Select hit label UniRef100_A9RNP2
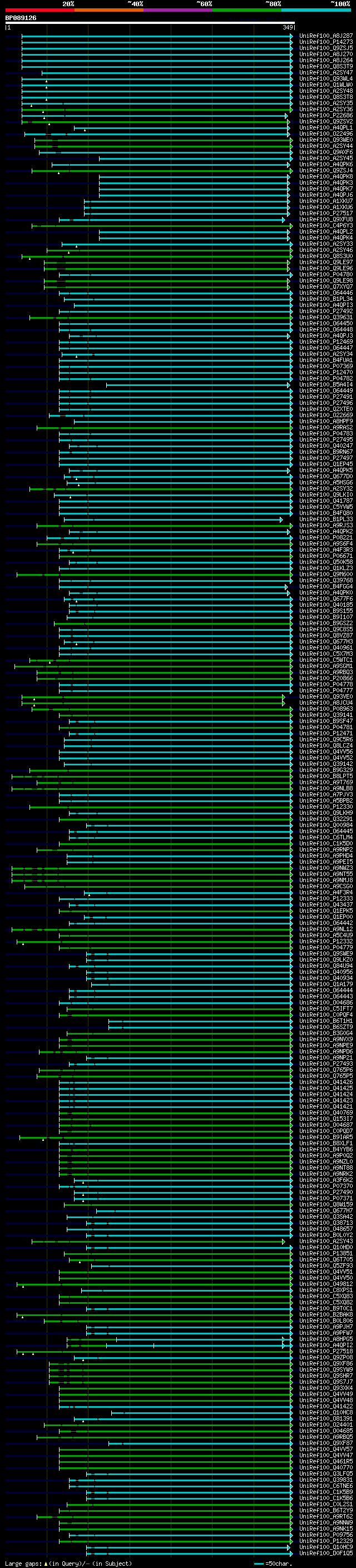 coord(326,850)
